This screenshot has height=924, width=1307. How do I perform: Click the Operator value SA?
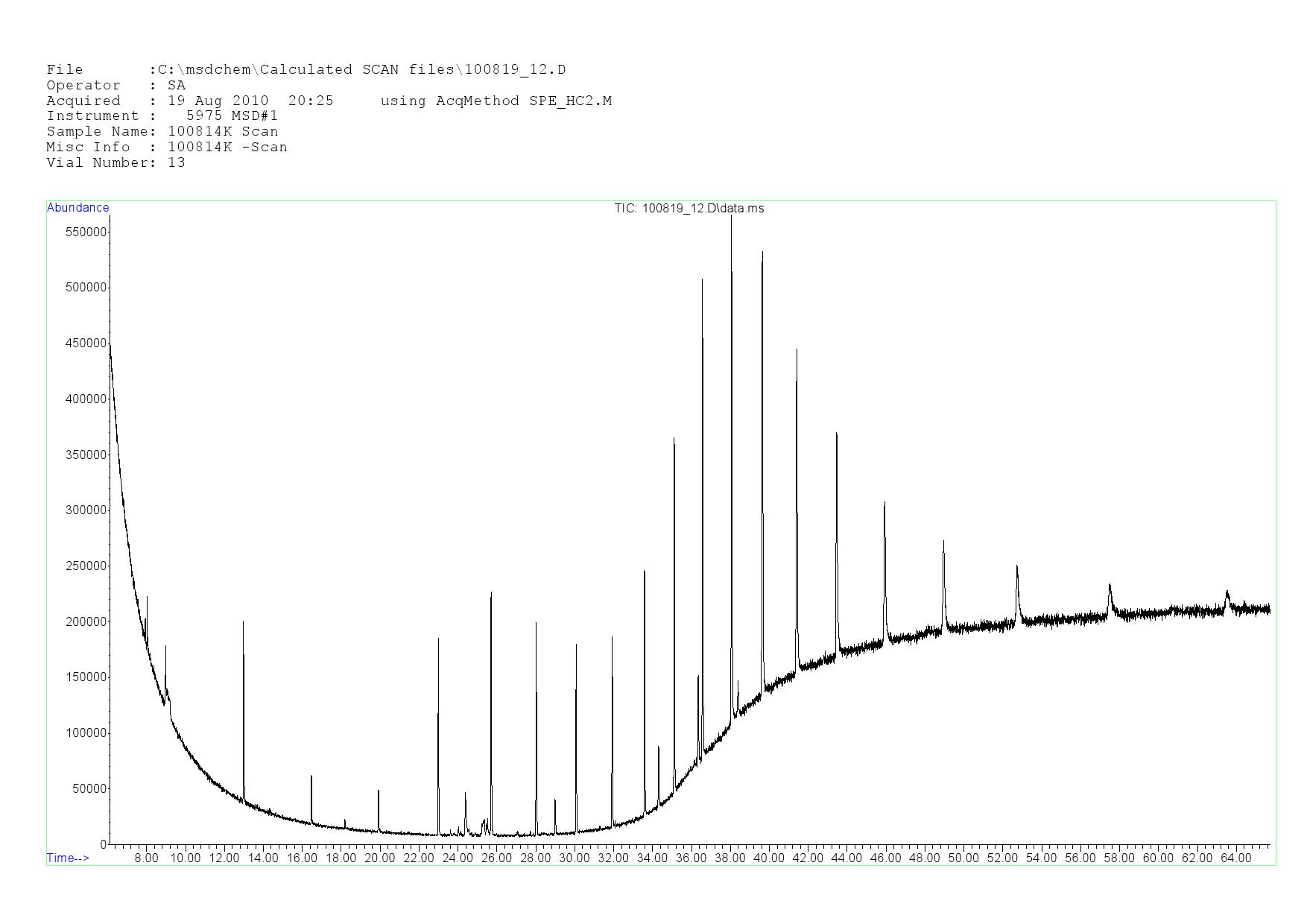pyautogui.click(x=177, y=86)
